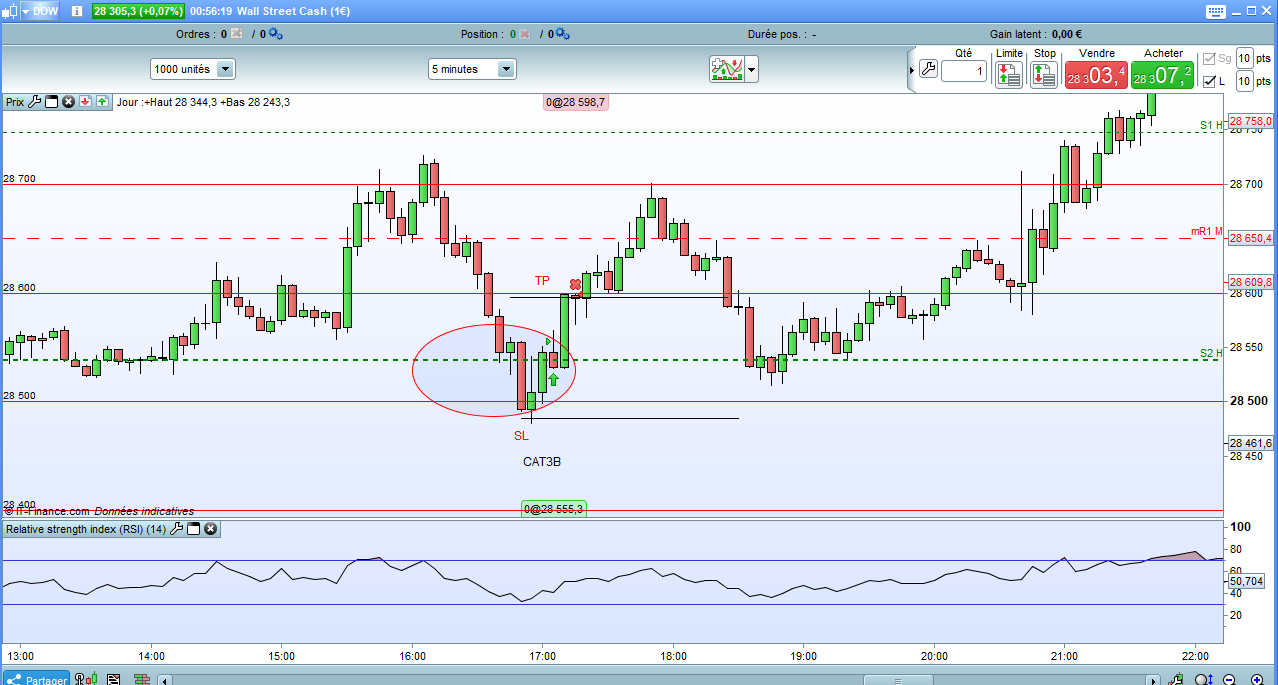1278x685 pixels.
Task: Click the green Acheter buy price button
Action: point(1163,75)
